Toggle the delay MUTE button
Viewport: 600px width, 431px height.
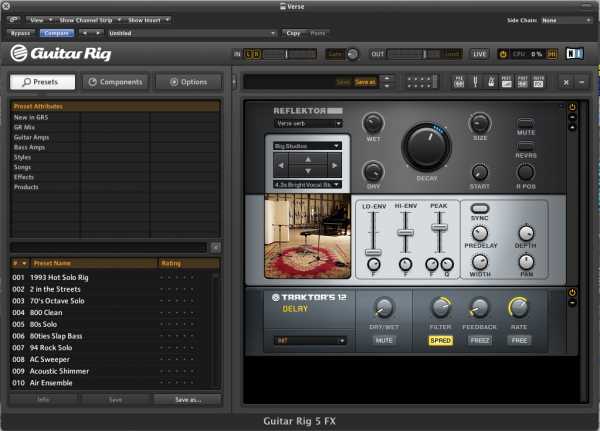[384, 340]
